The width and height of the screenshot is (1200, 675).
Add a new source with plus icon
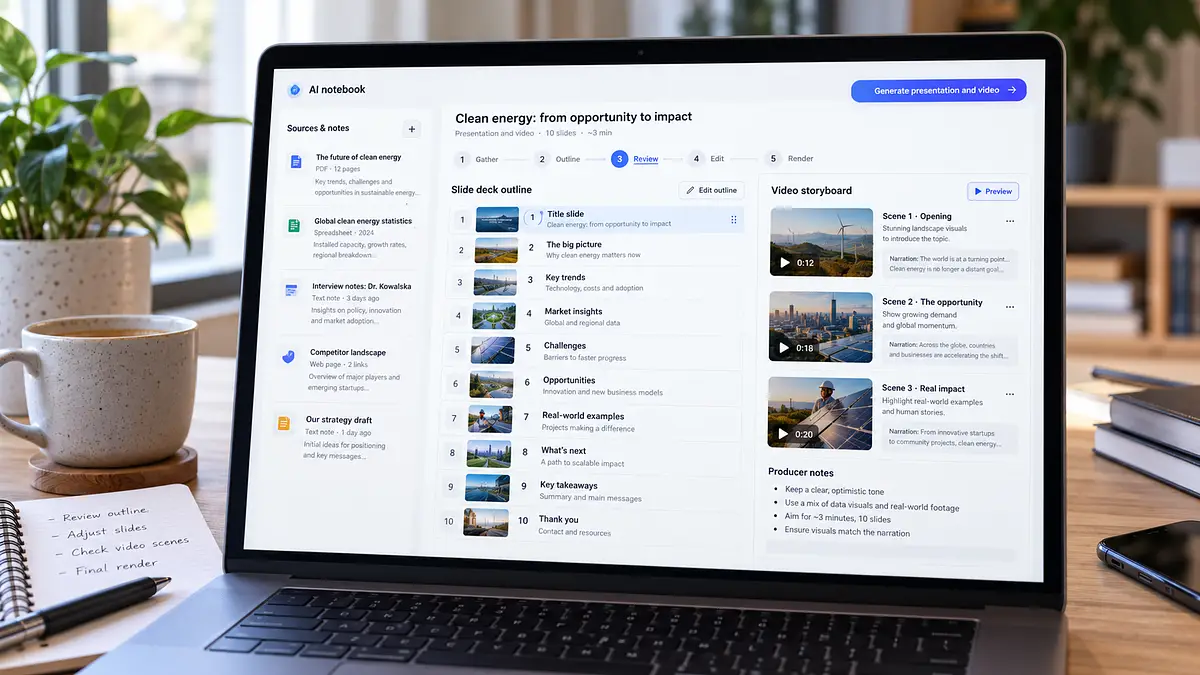(411, 129)
